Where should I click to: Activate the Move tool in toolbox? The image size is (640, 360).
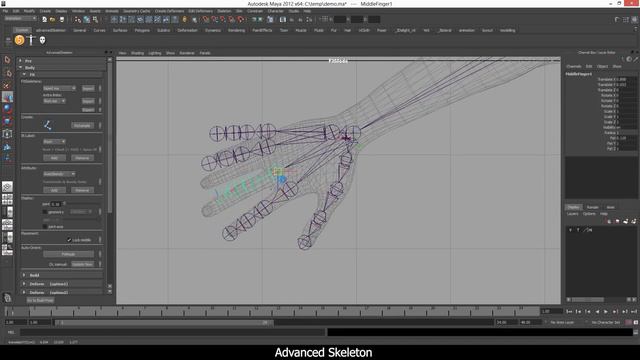pyautogui.click(x=7, y=97)
